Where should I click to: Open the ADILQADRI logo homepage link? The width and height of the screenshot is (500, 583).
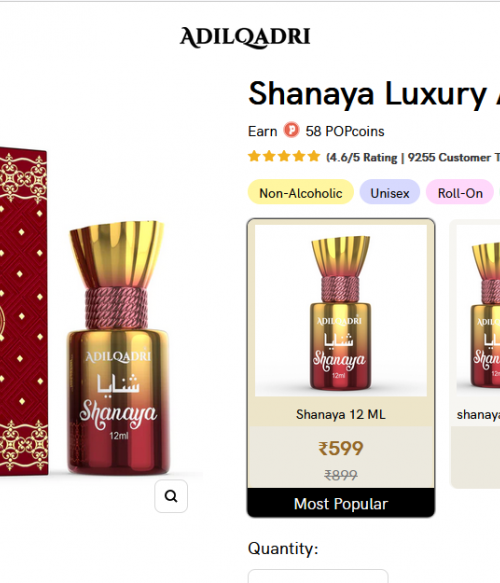pos(245,38)
